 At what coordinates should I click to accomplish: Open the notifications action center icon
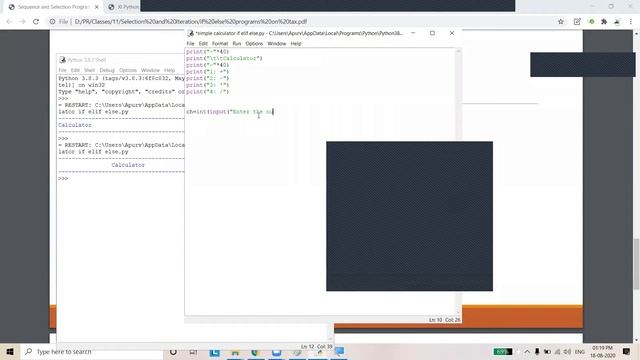(627, 351)
